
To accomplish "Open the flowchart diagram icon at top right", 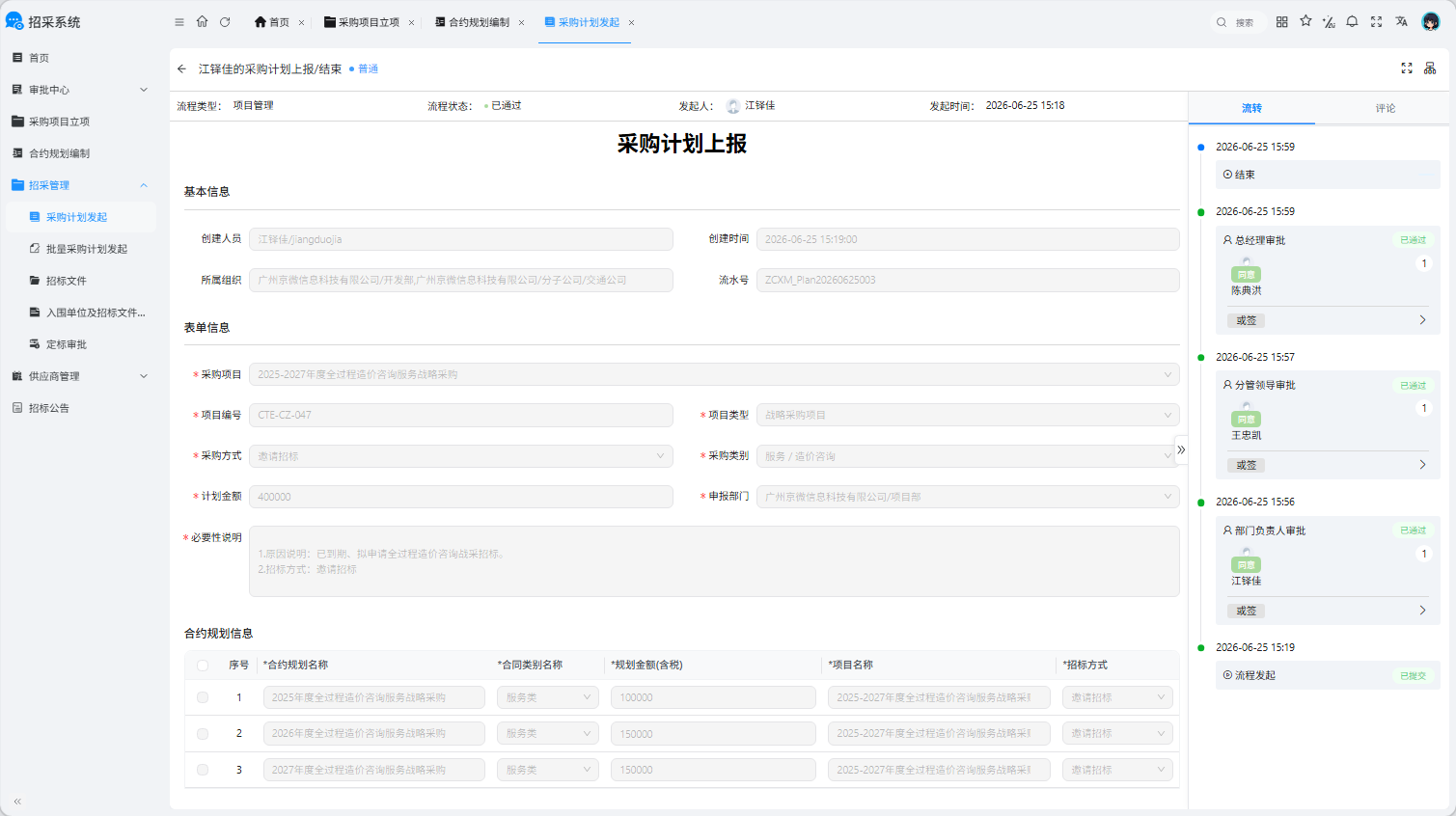I will click(1430, 68).
